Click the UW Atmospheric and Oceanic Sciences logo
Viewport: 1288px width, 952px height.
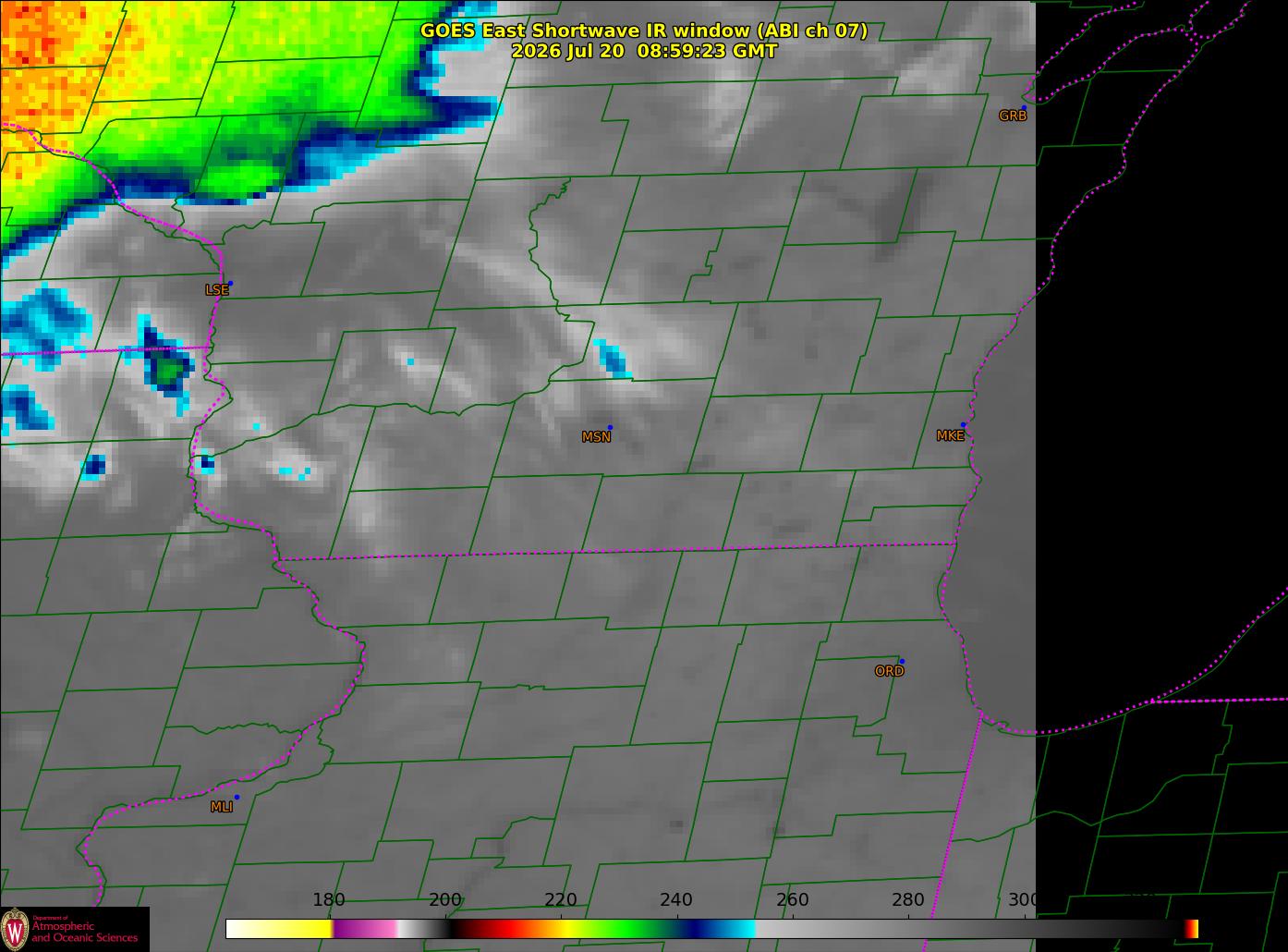pyautogui.click(x=74, y=929)
